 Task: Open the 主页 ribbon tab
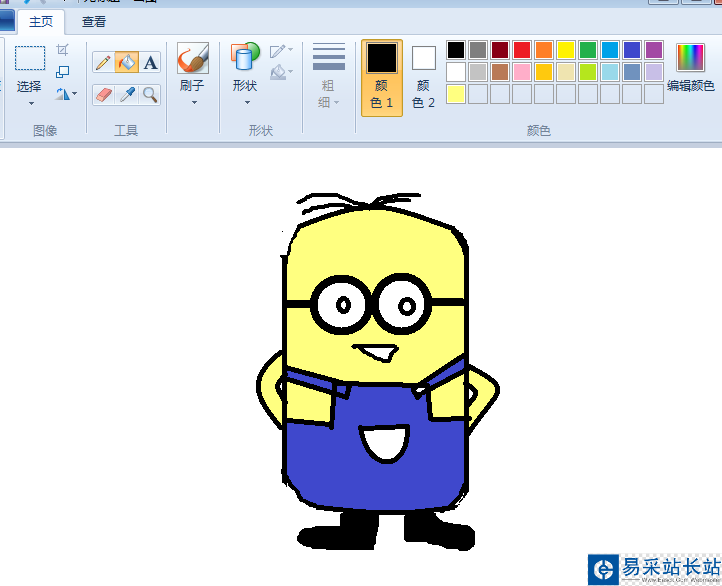tap(41, 21)
